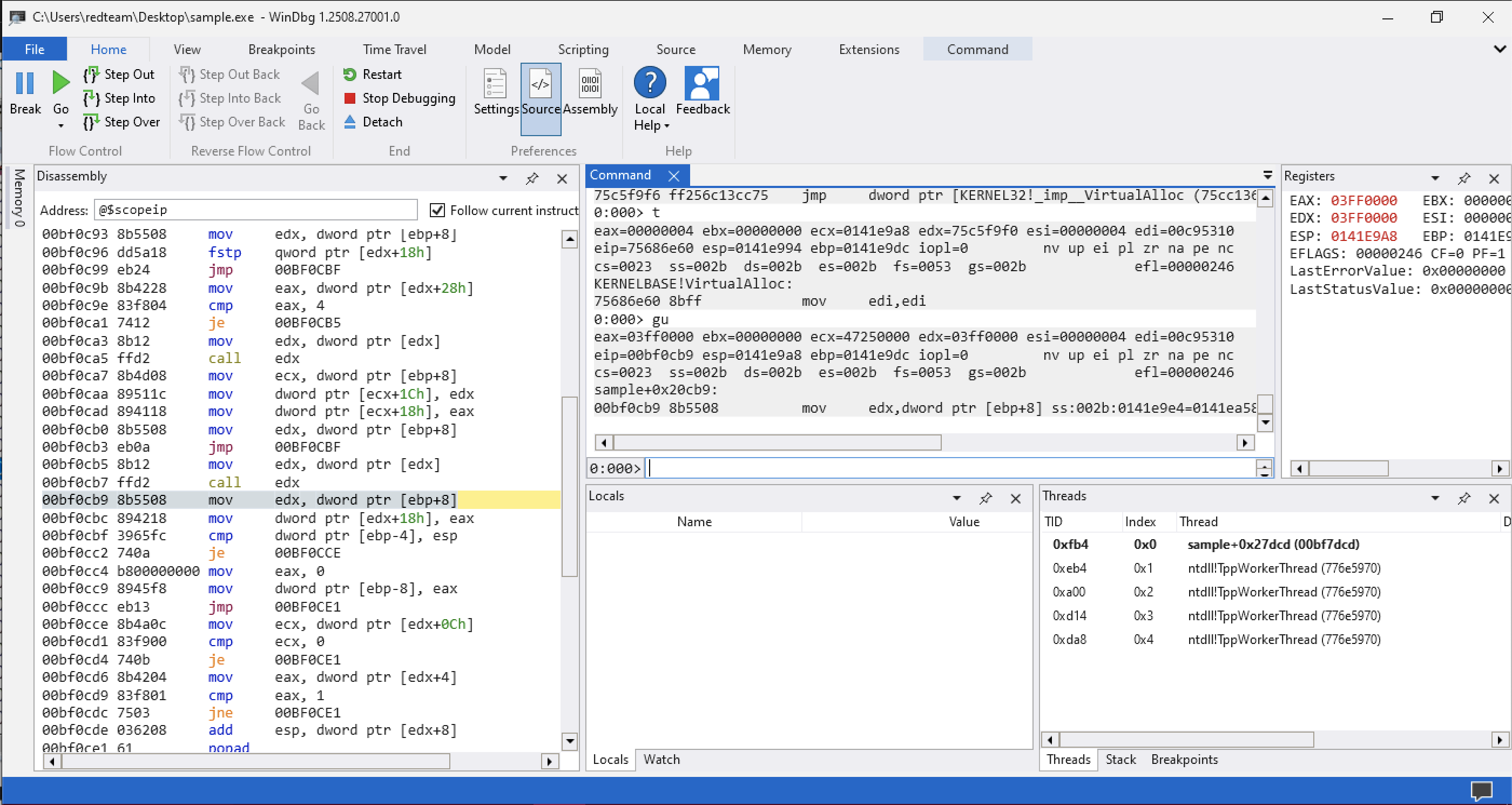The height and width of the screenshot is (805, 1512).
Task: Open Registers panel options dropdown
Action: click(x=1435, y=178)
